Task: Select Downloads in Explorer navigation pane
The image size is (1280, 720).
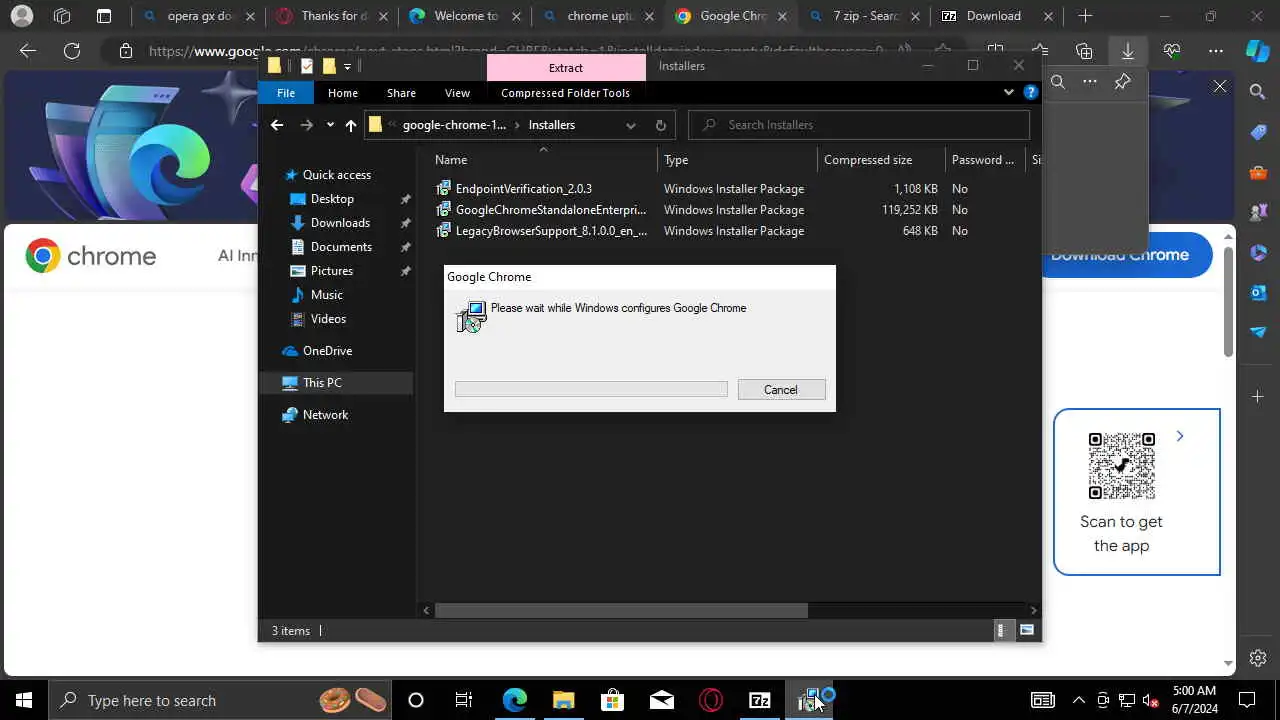Action: (x=340, y=223)
